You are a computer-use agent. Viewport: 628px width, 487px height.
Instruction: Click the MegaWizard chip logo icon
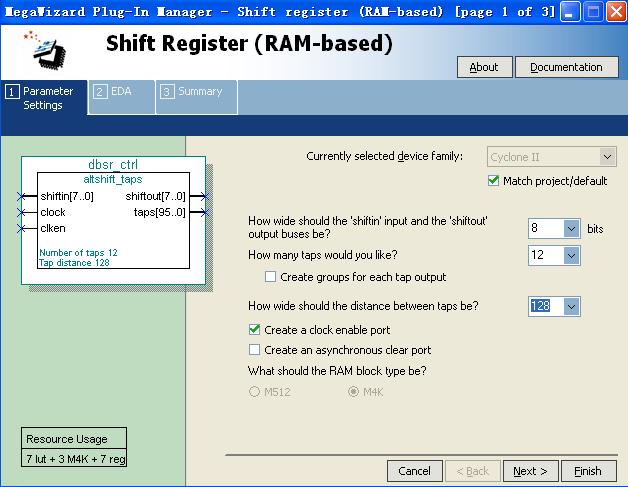pyautogui.click(x=47, y=51)
